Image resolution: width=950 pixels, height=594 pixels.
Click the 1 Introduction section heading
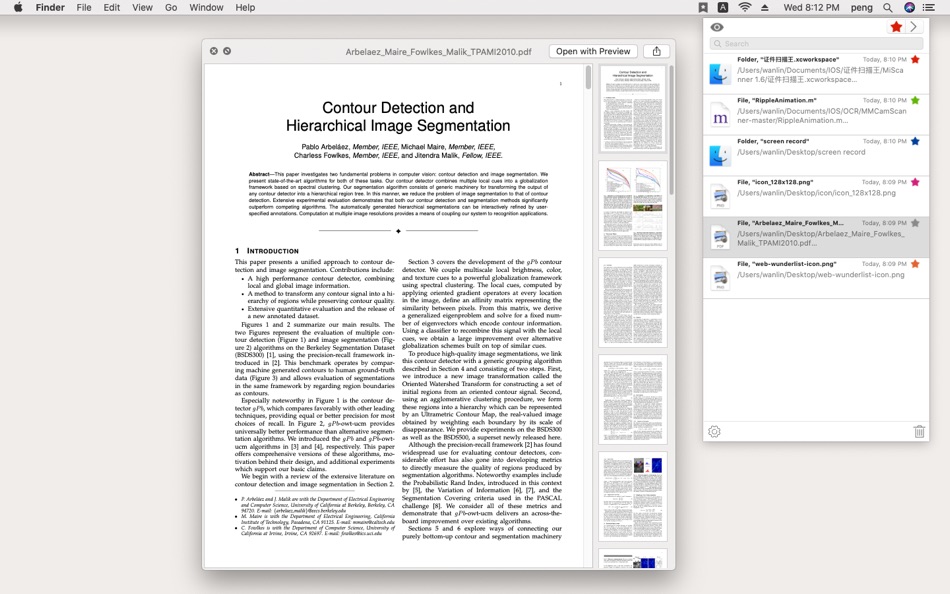[267, 251]
